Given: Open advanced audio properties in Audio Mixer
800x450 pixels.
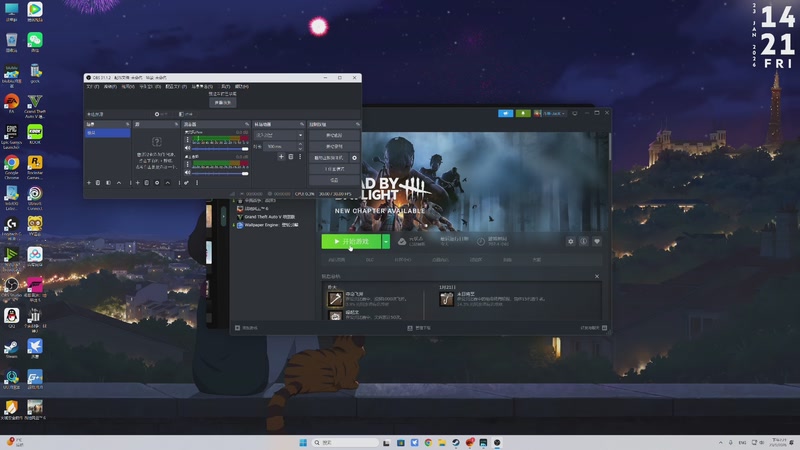Looking at the screenshot, I should pos(186,183).
